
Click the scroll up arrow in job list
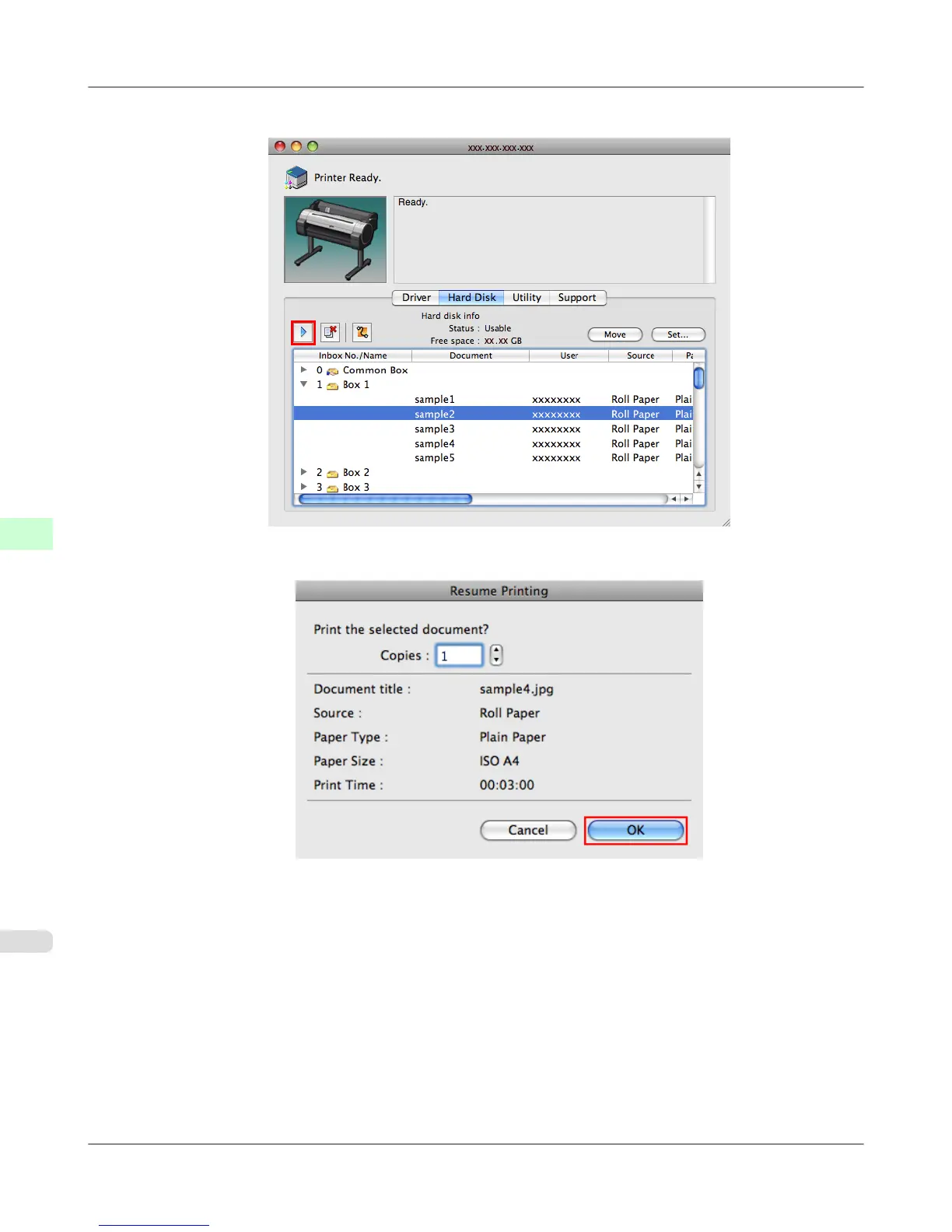coord(699,474)
